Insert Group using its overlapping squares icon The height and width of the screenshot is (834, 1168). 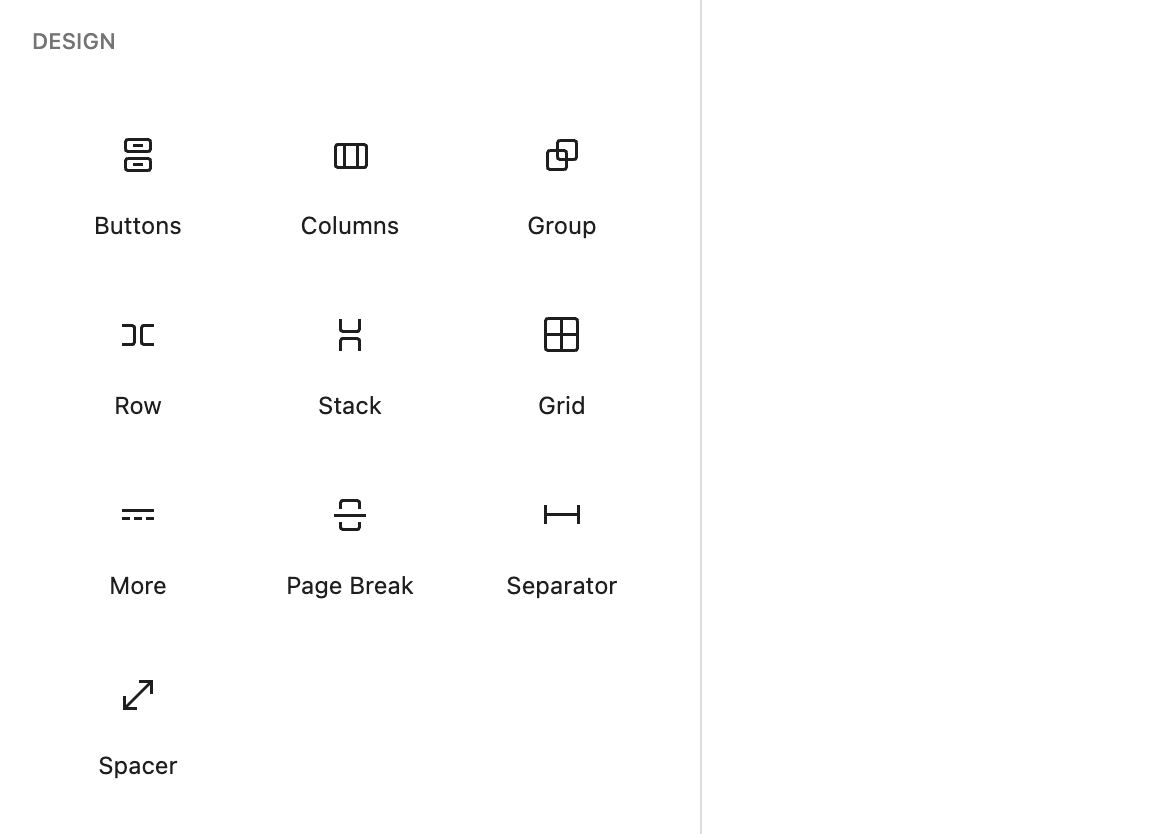click(562, 156)
